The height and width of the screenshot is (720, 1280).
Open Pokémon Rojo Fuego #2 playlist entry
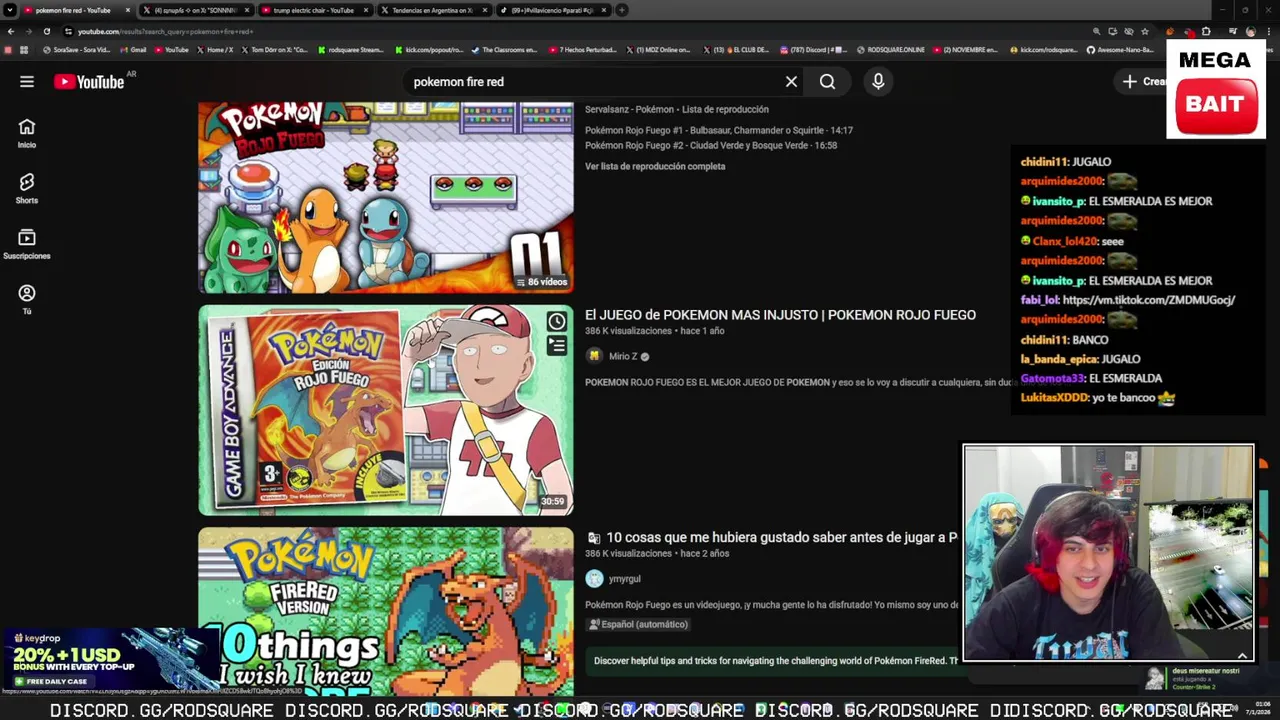coord(711,145)
